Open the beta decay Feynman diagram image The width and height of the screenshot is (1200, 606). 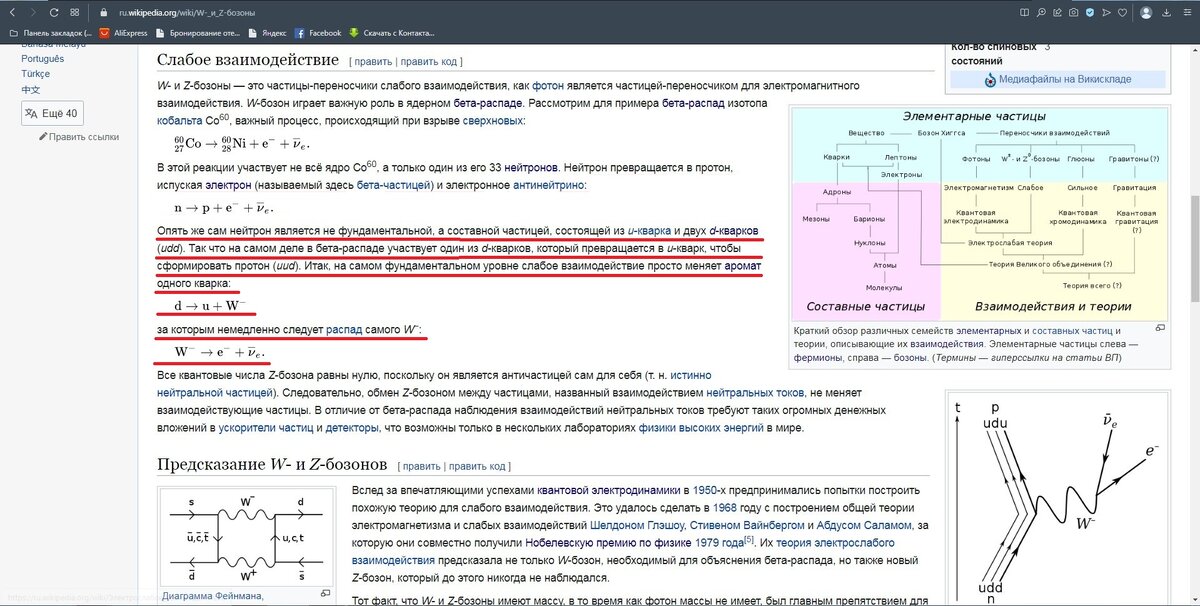(x=1060, y=497)
